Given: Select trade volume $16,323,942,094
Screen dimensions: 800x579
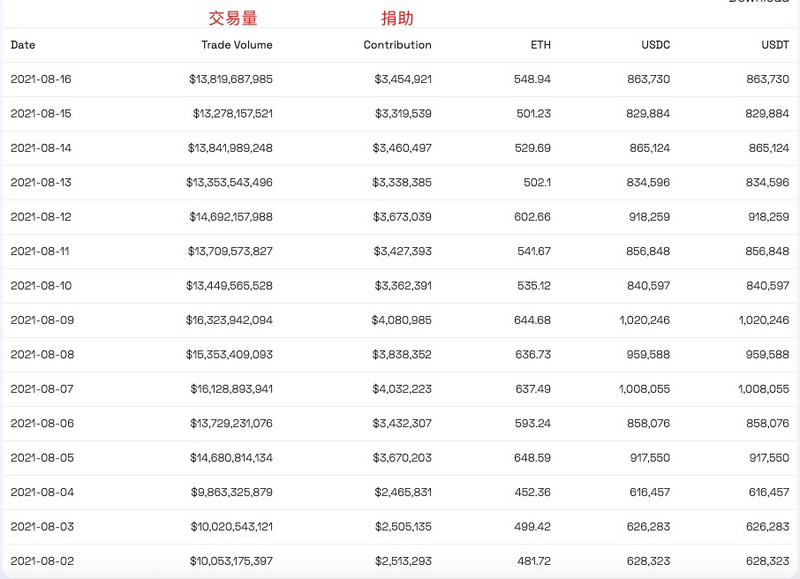Looking at the screenshot, I should 231,320.
